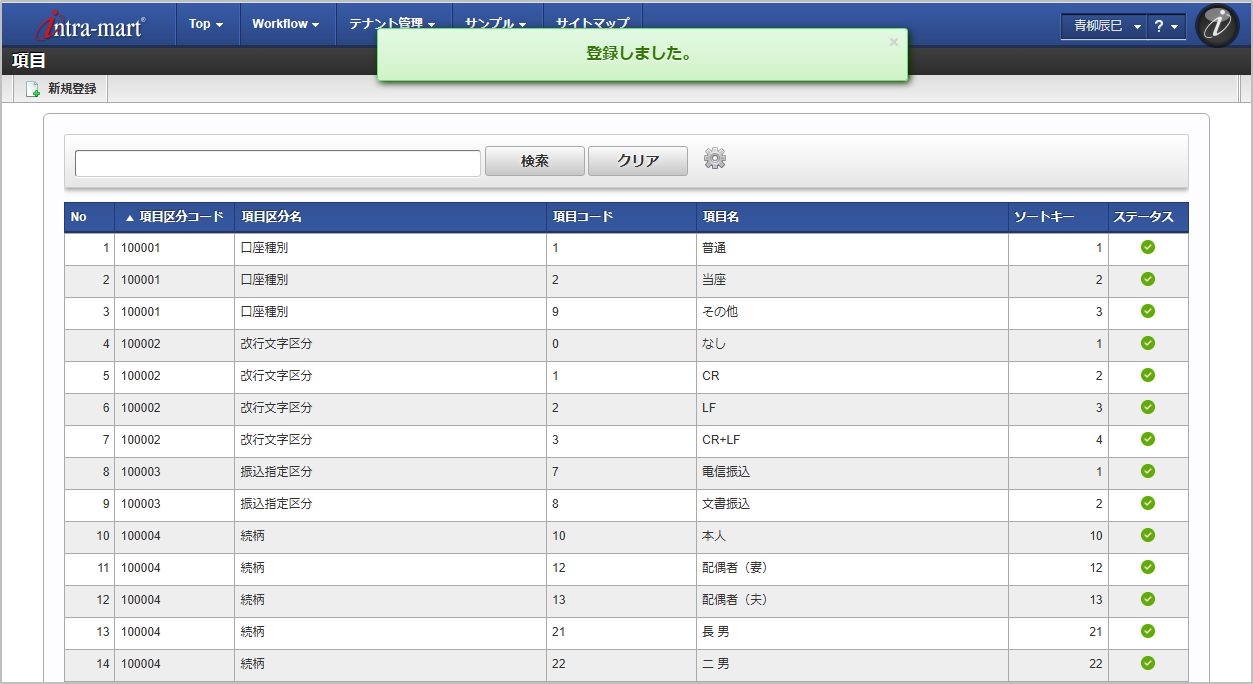Image resolution: width=1253 pixels, height=684 pixels.
Task: Select the 文書振込 item name cell
Action: pos(853,504)
